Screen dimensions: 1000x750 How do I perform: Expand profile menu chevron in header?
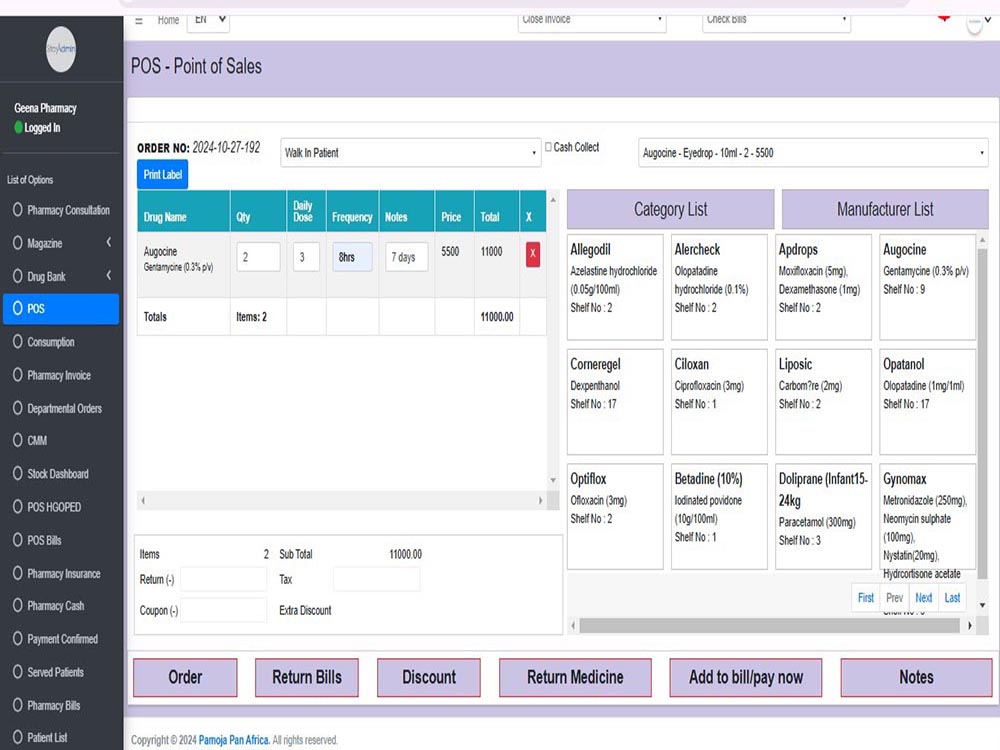pos(988,20)
